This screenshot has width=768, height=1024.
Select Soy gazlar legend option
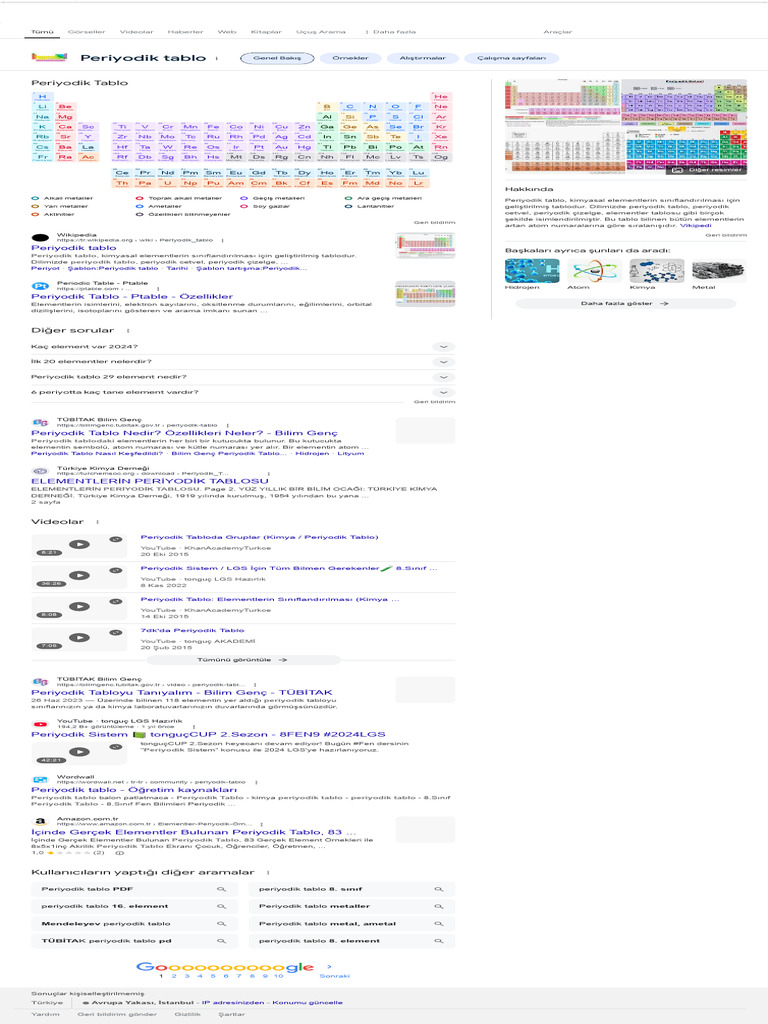click(265, 206)
